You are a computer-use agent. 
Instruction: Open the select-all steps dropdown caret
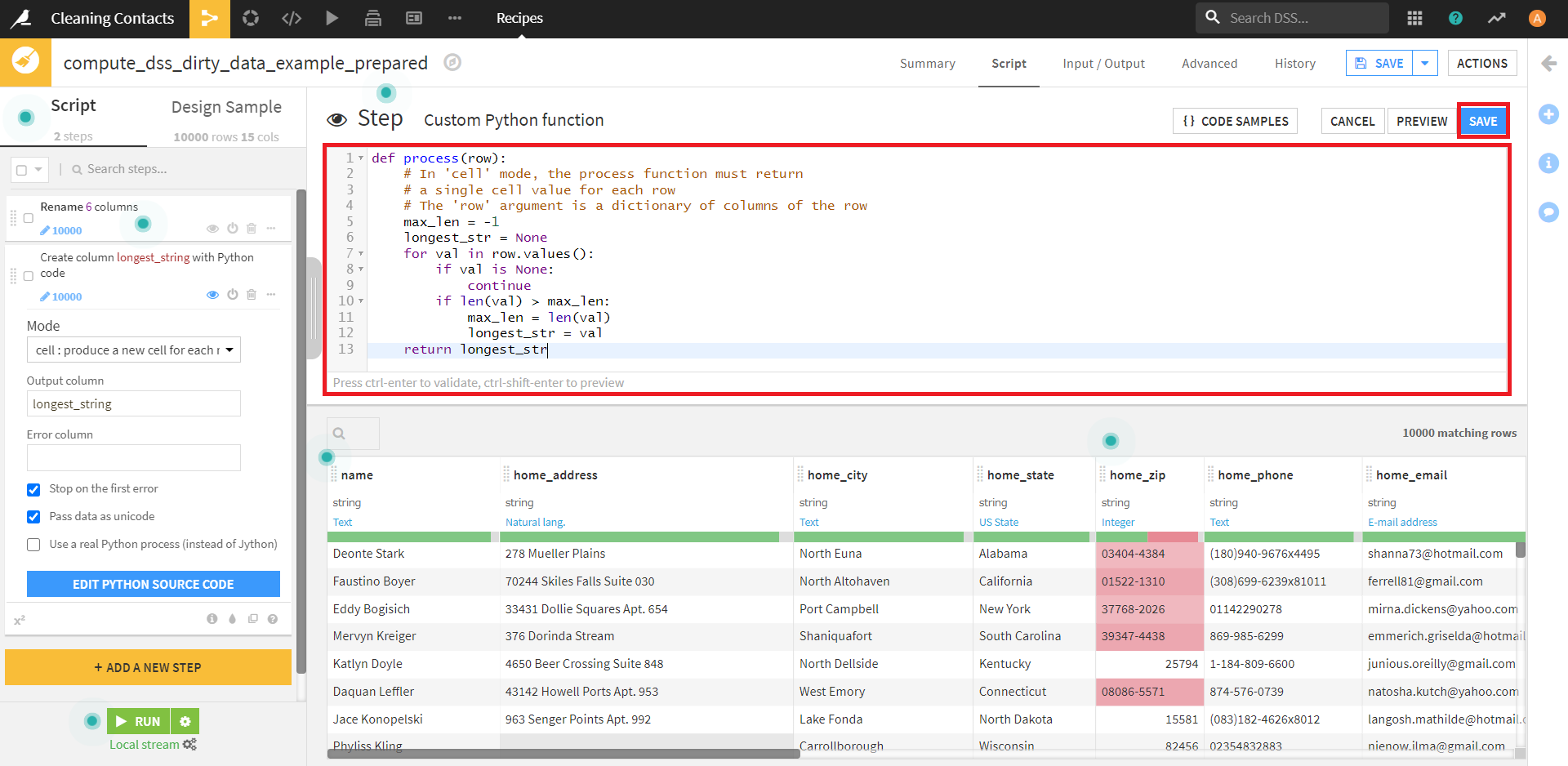click(x=38, y=170)
